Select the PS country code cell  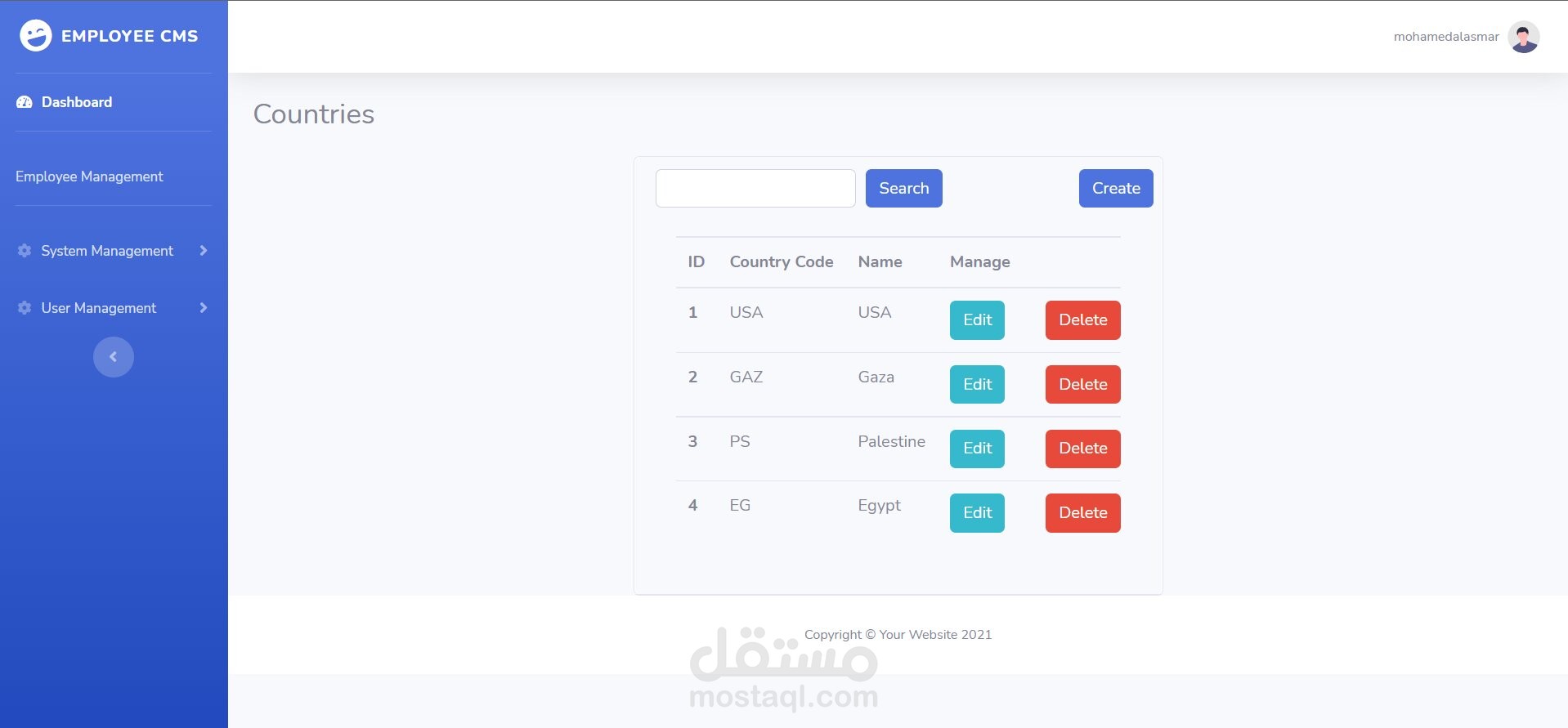pos(740,442)
